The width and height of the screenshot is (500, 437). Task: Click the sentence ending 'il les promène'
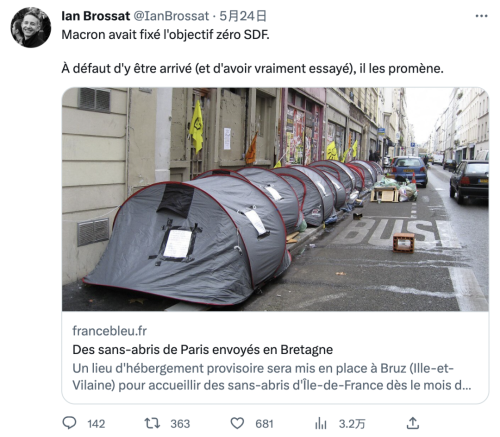[252, 68]
